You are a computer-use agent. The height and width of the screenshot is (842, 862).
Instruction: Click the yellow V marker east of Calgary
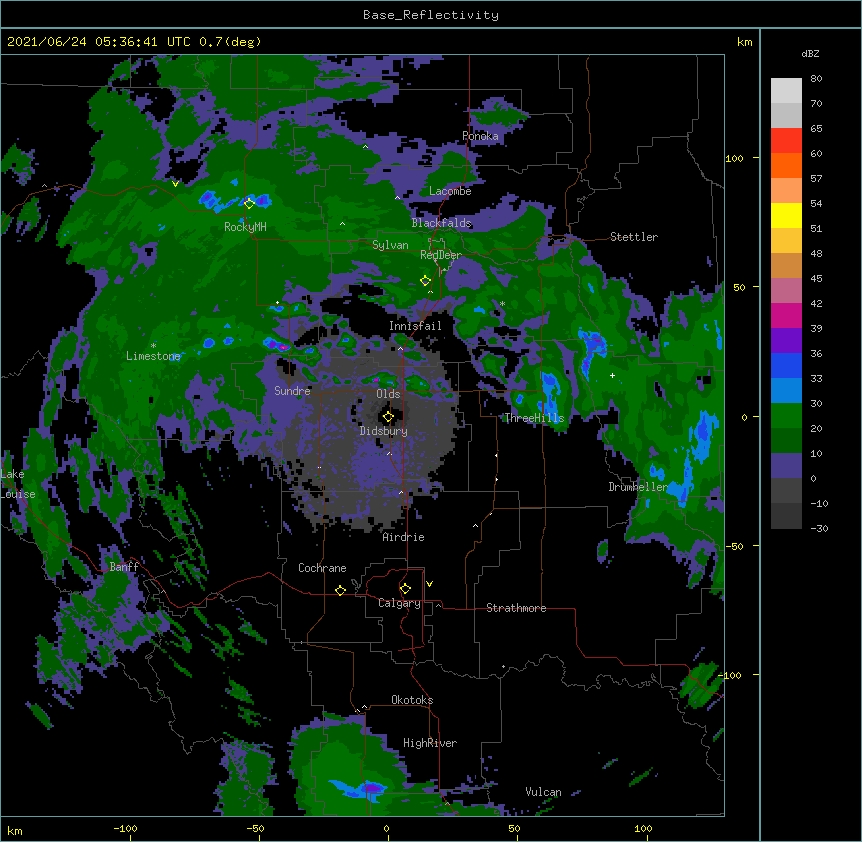click(429, 584)
